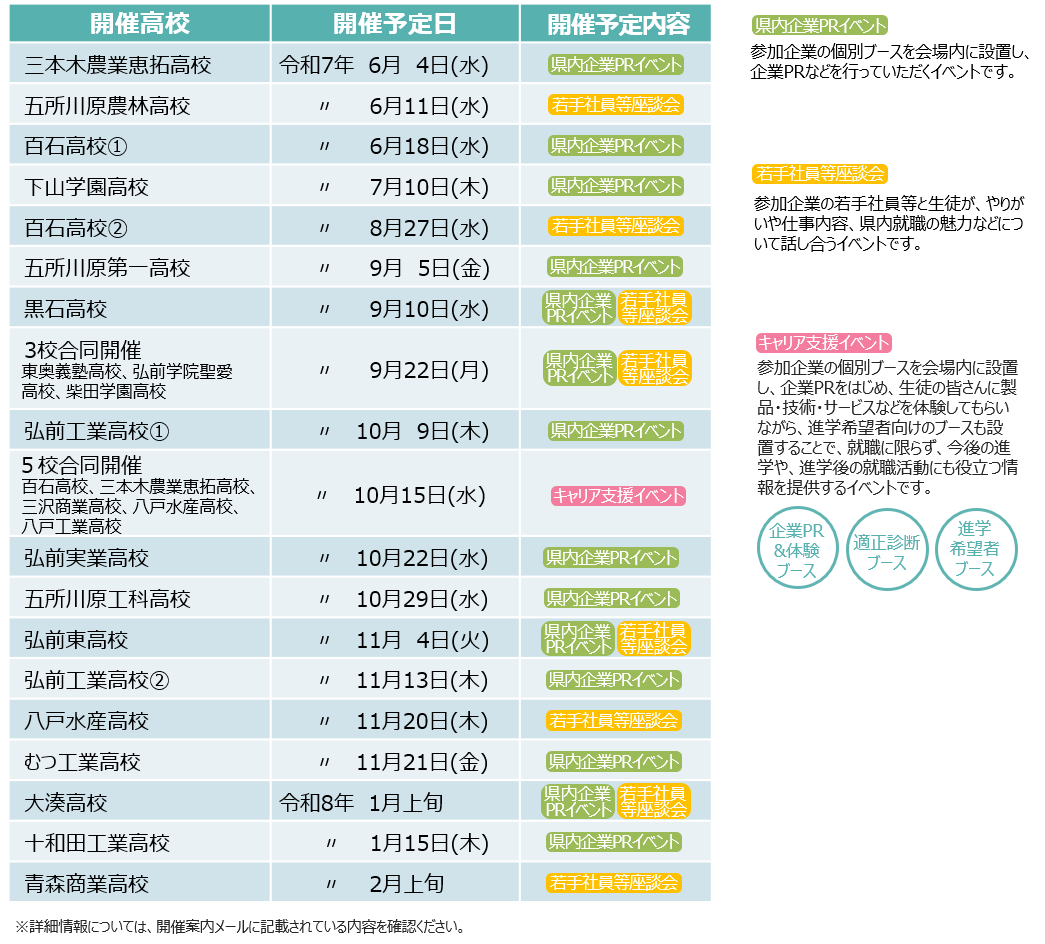Click the 適正診断ブース circle
This screenshot has height=944, width=1045.
pos(886,549)
